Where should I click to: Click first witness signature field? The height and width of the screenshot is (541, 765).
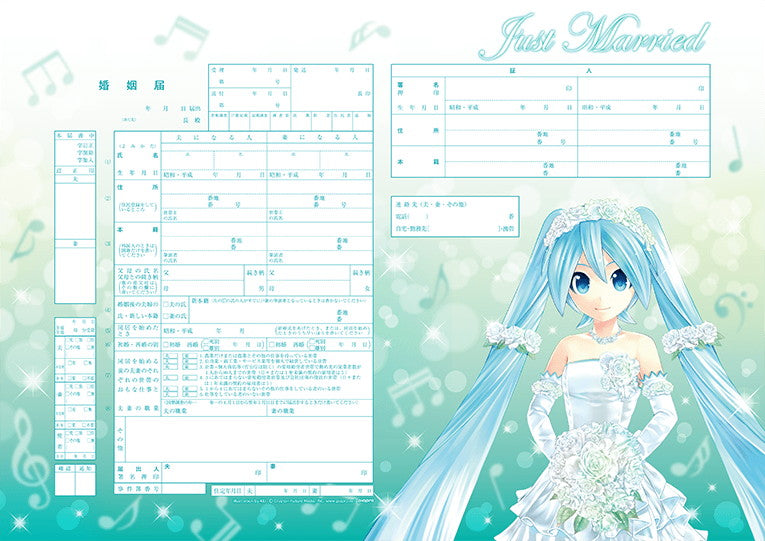(511, 89)
